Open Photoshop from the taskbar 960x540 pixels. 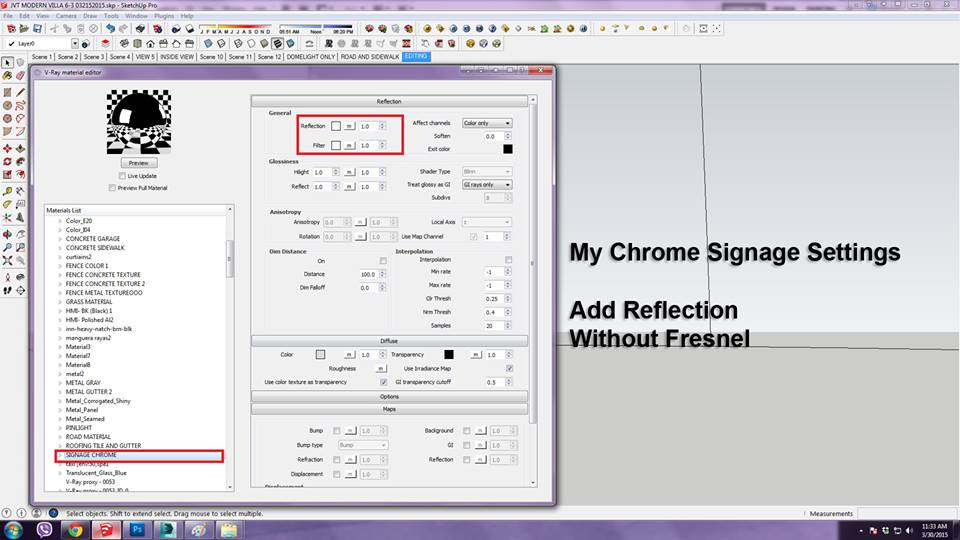(x=137, y=530)
